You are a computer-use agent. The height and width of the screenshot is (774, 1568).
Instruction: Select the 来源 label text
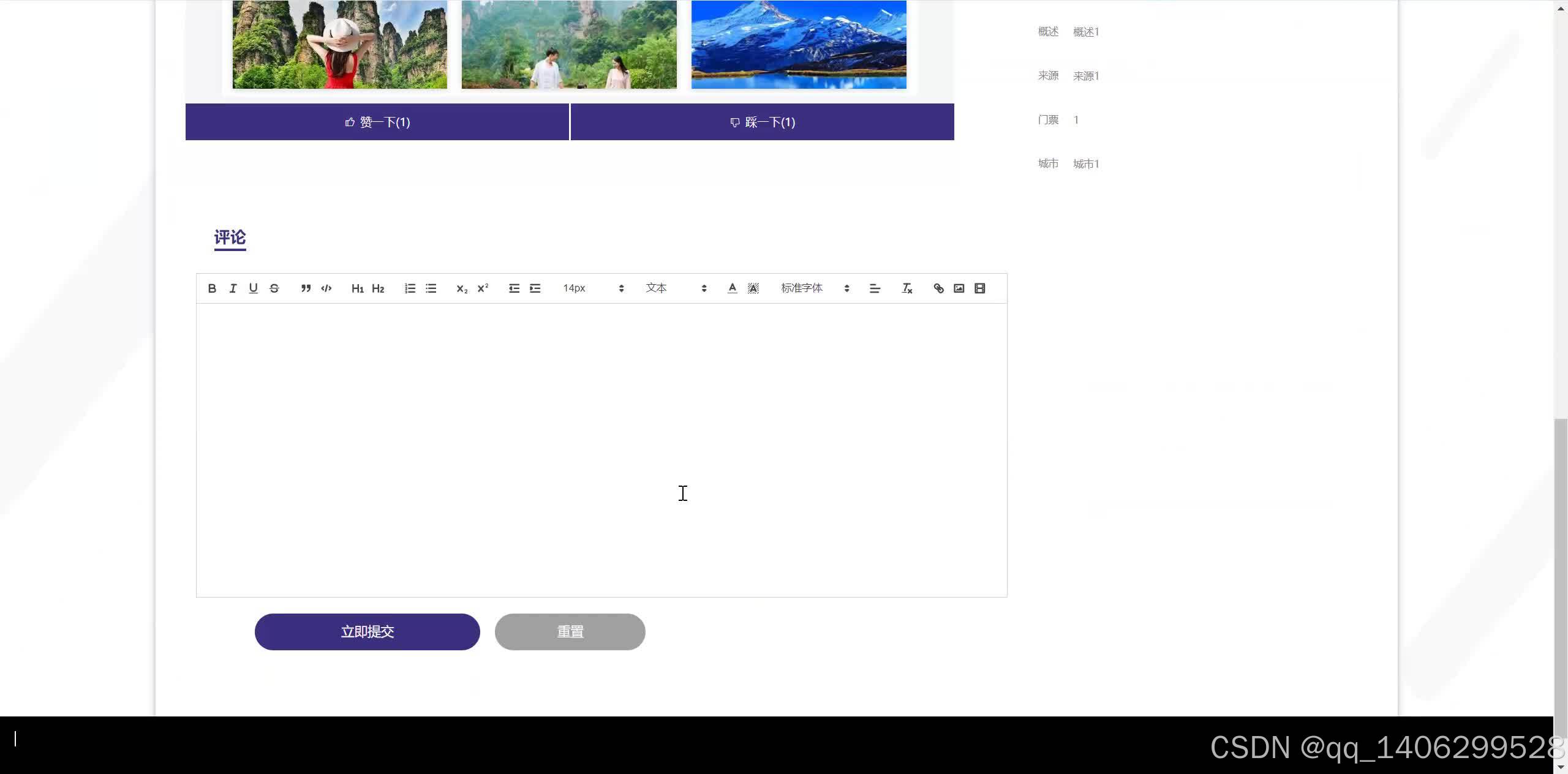pyautogui.click(x=1048, y=76)
